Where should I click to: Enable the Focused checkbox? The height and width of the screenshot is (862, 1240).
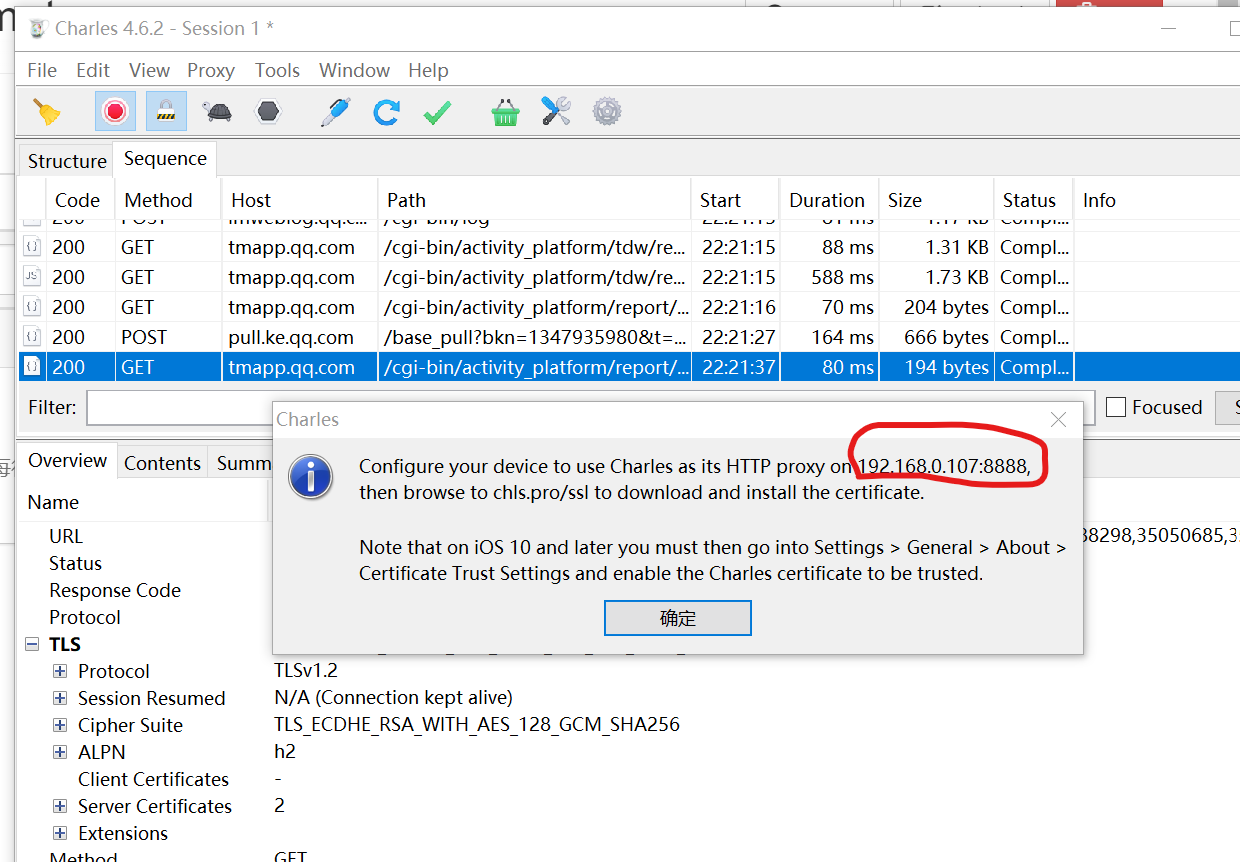coord(1116,407)
